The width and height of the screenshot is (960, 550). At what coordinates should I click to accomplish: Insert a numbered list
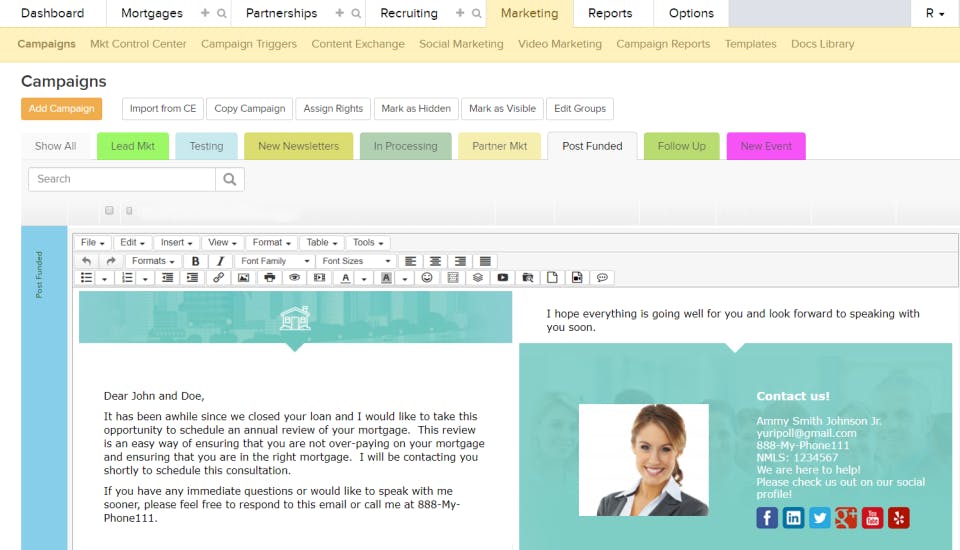click(x=127, y=277)
